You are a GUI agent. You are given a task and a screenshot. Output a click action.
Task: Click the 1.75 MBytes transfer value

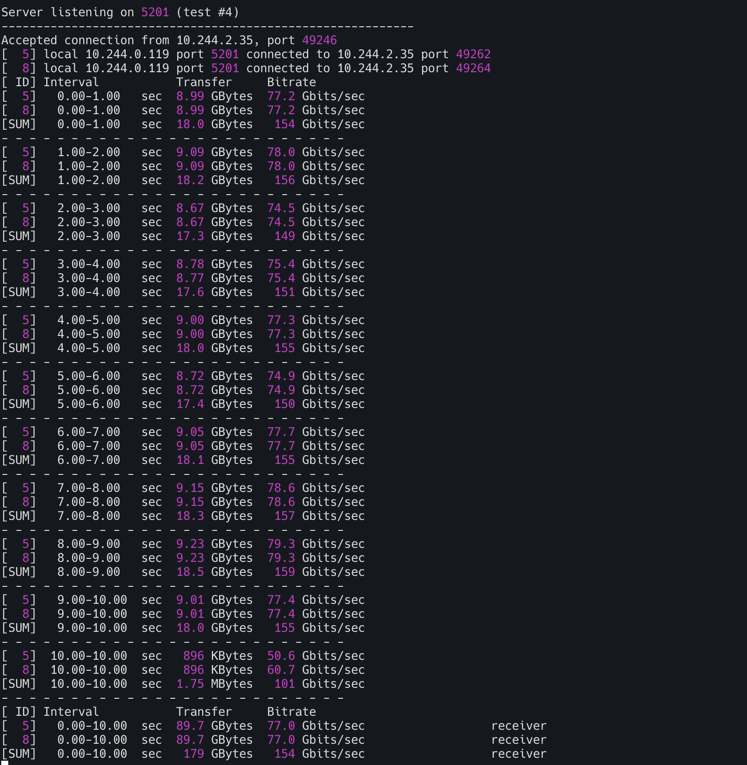(x=214, y=684)
